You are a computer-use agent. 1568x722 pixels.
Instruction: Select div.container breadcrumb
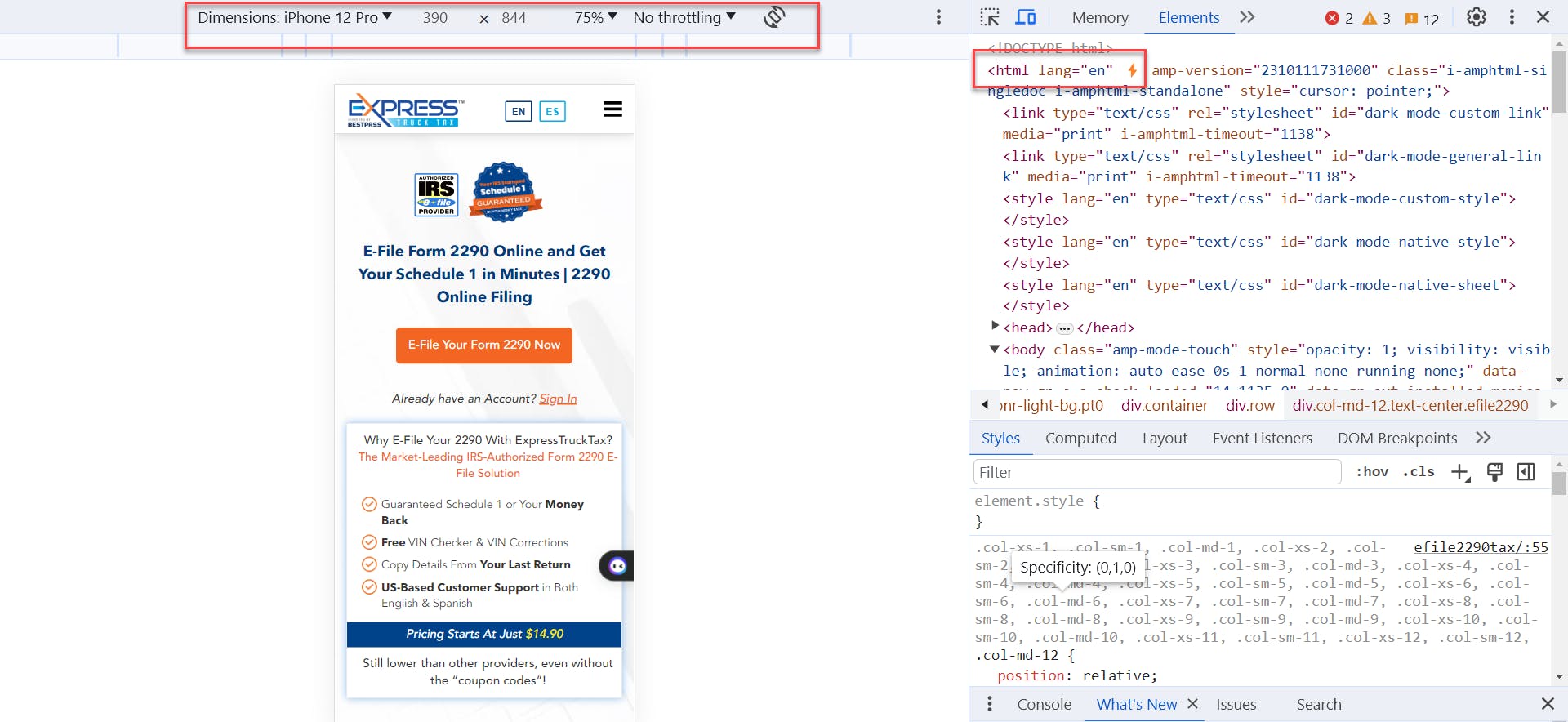(x=1164, y=406)
